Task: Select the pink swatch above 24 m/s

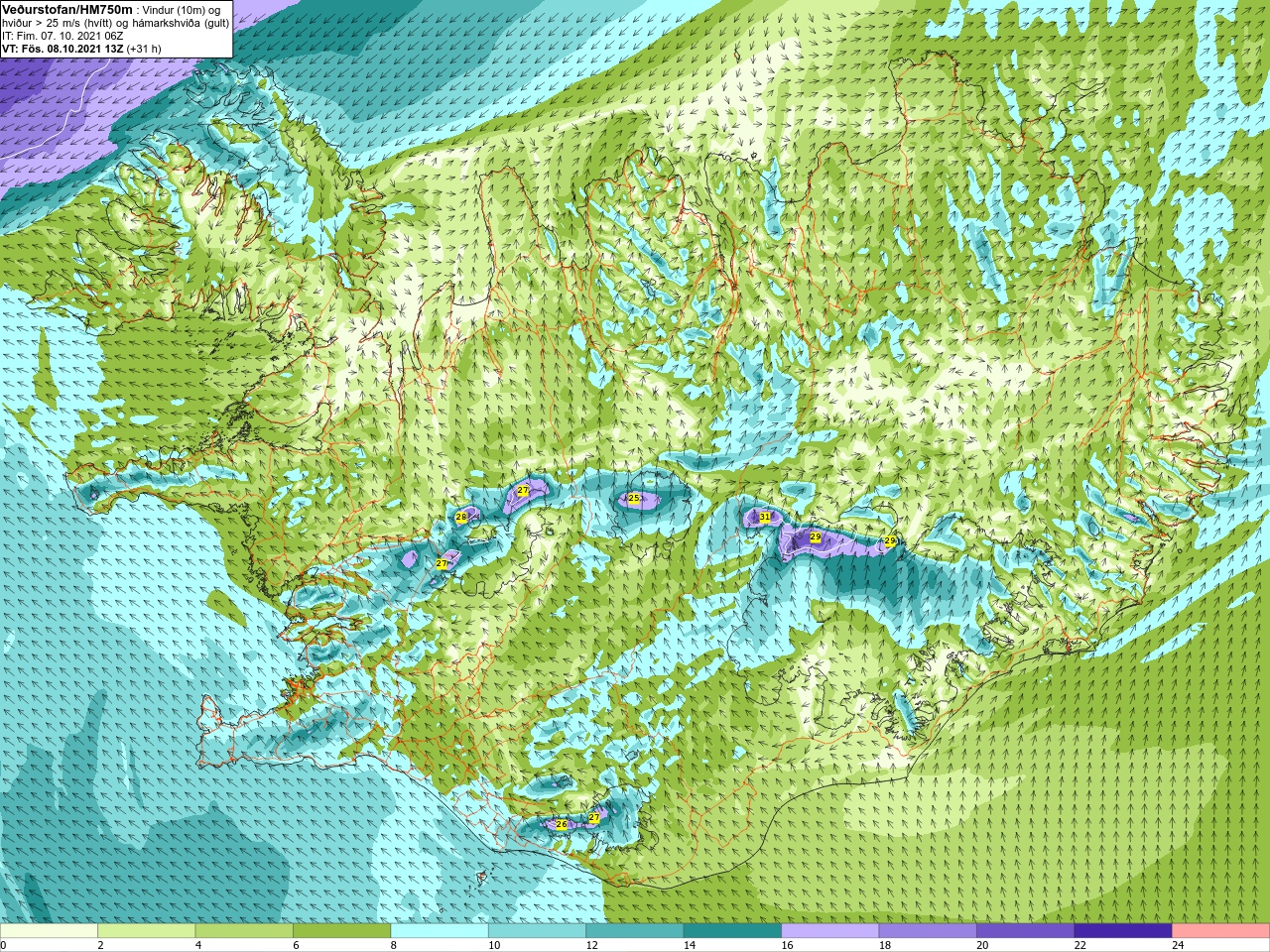Action: [1221, 931]
